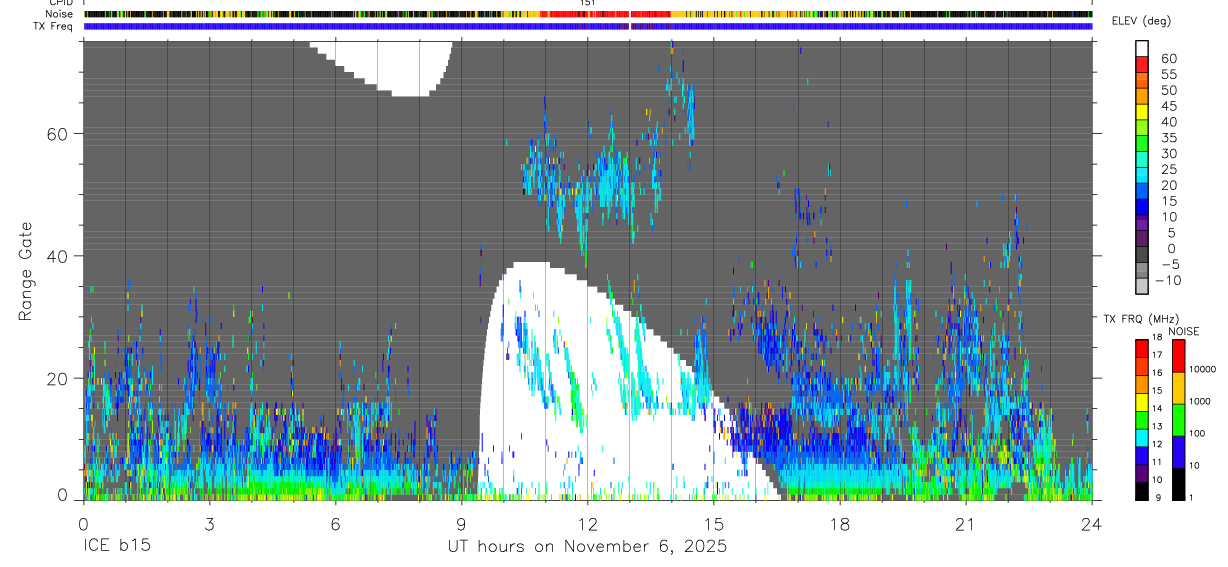Click the '1000' value in the NOISE legend
This screenshot has width=1228, height=567.
[x=1201, y=401]
